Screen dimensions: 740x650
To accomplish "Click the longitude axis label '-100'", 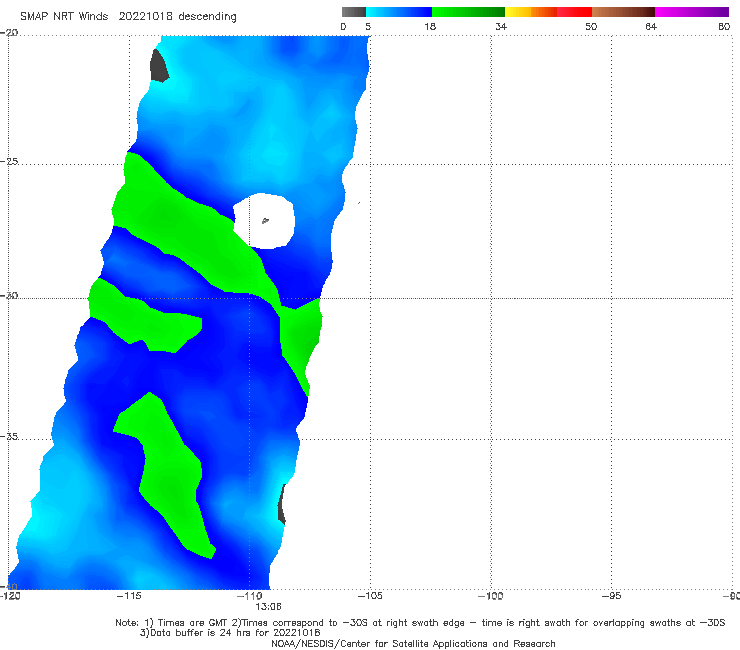I will click(491, 596).
